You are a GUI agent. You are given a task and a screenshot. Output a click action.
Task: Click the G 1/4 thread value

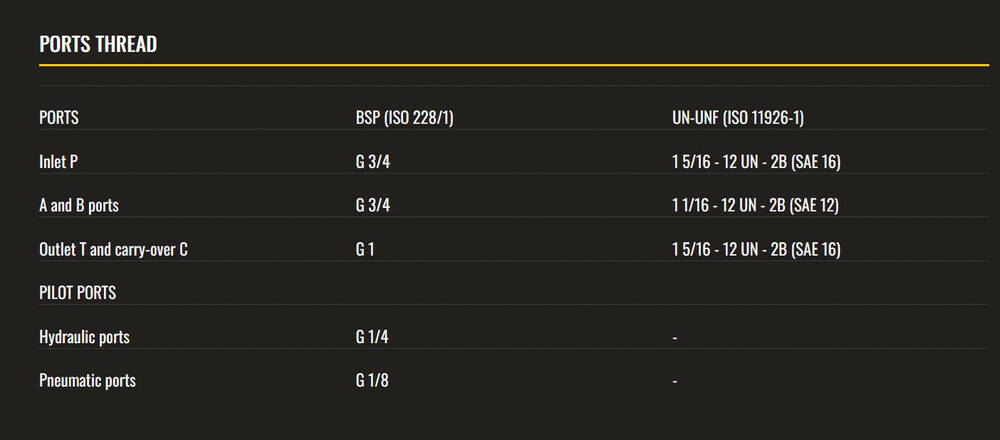[373, 338]
